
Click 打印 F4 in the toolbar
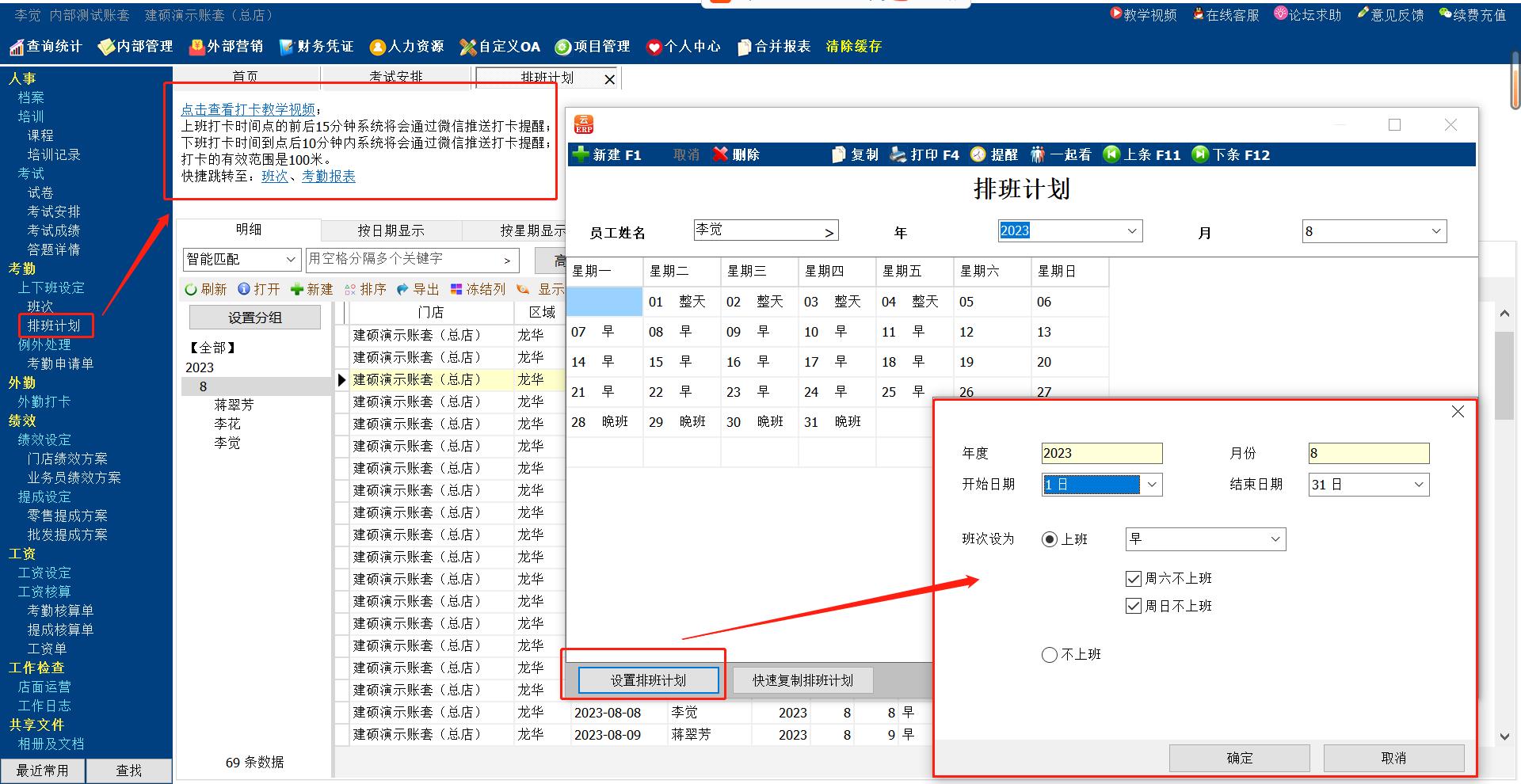924,154
